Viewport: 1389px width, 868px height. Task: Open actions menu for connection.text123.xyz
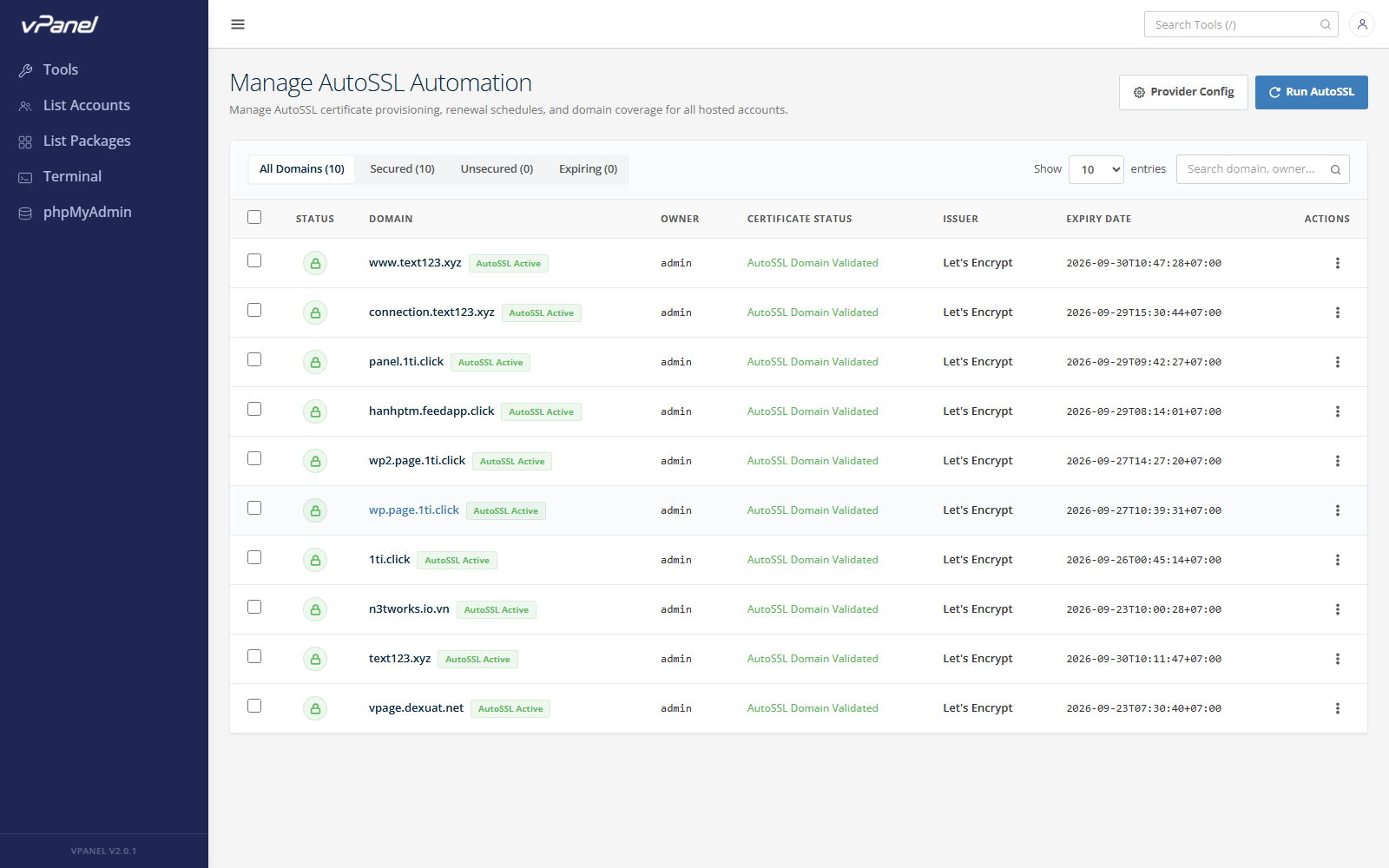(x=1337, y=312)
